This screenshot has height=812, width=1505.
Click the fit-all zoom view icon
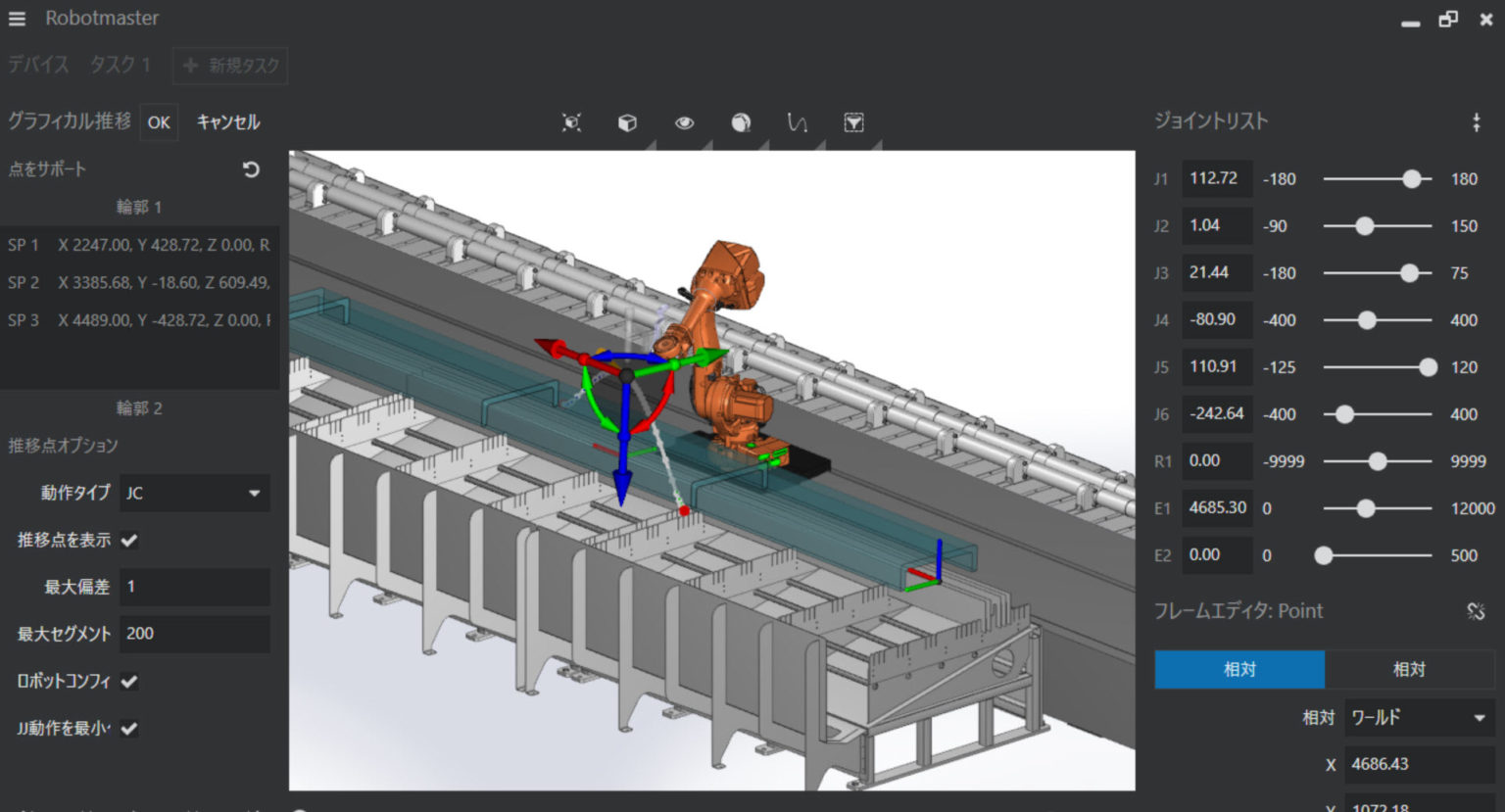571,122
